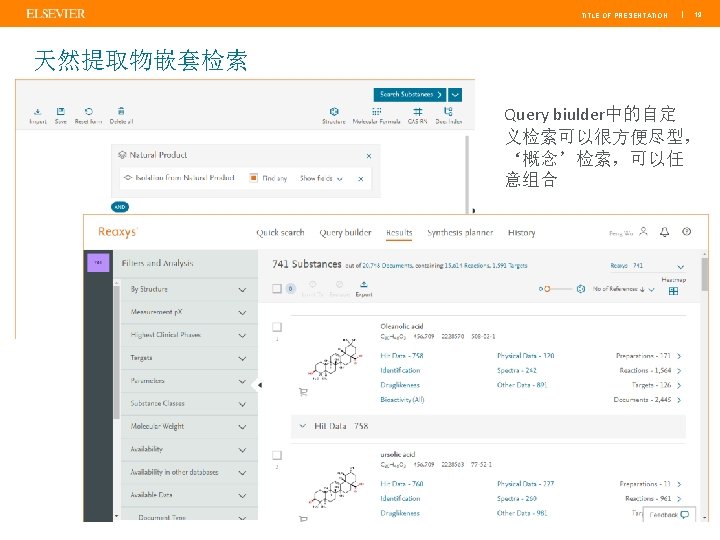720x540 pixels.
Task: Open dropdown arrow beside Search Substances
Action: point(455,95)
